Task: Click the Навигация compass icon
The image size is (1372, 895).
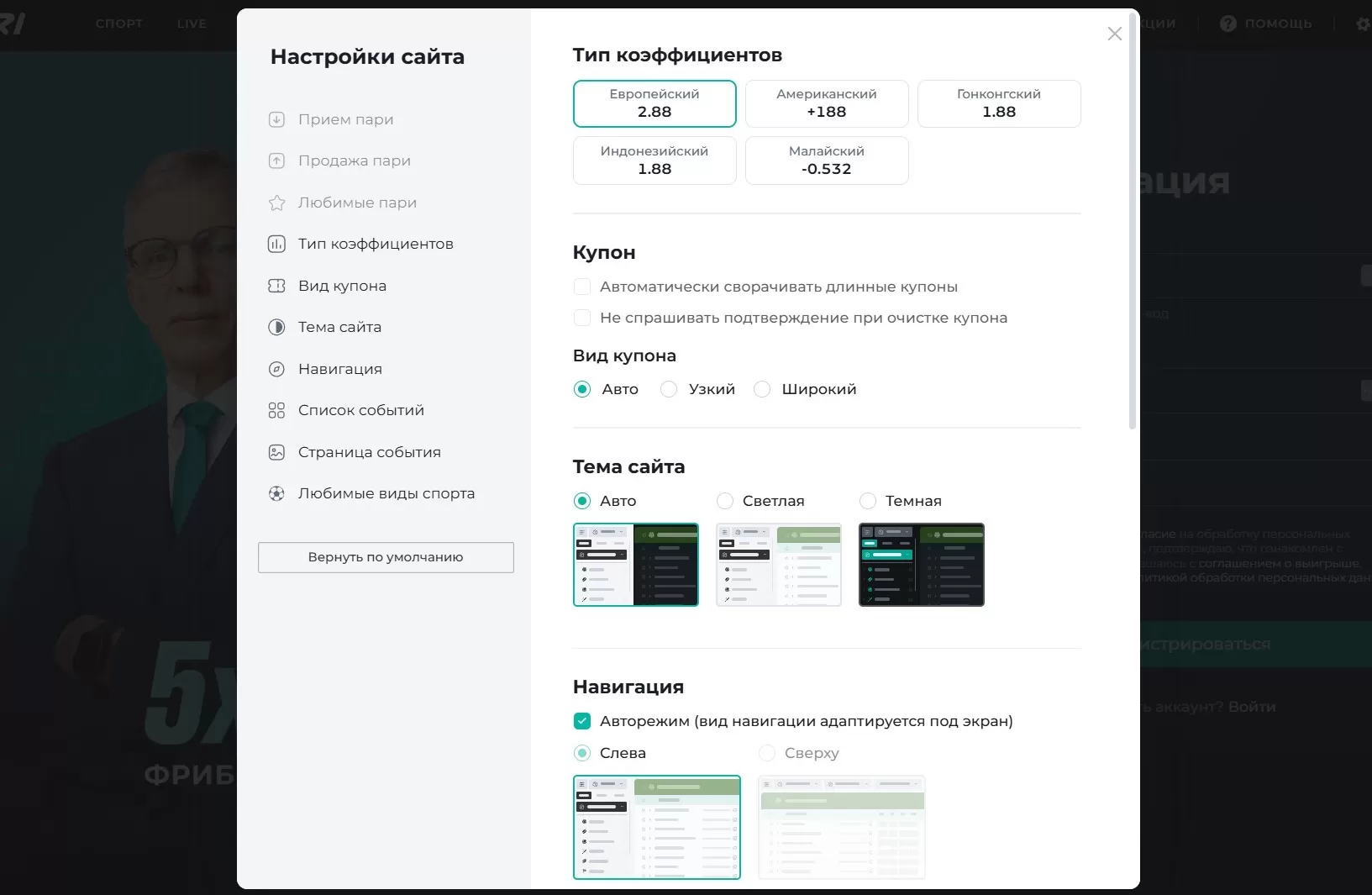Action: click(x=276, y=369)
